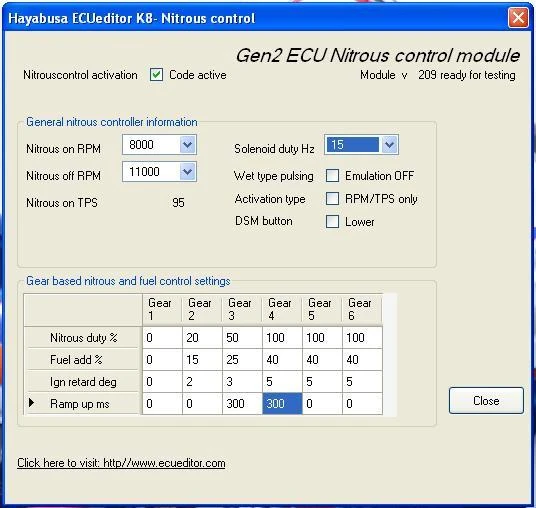
Task: Check the DSM button Lower checkbox
Action: [x=332, y=222]
